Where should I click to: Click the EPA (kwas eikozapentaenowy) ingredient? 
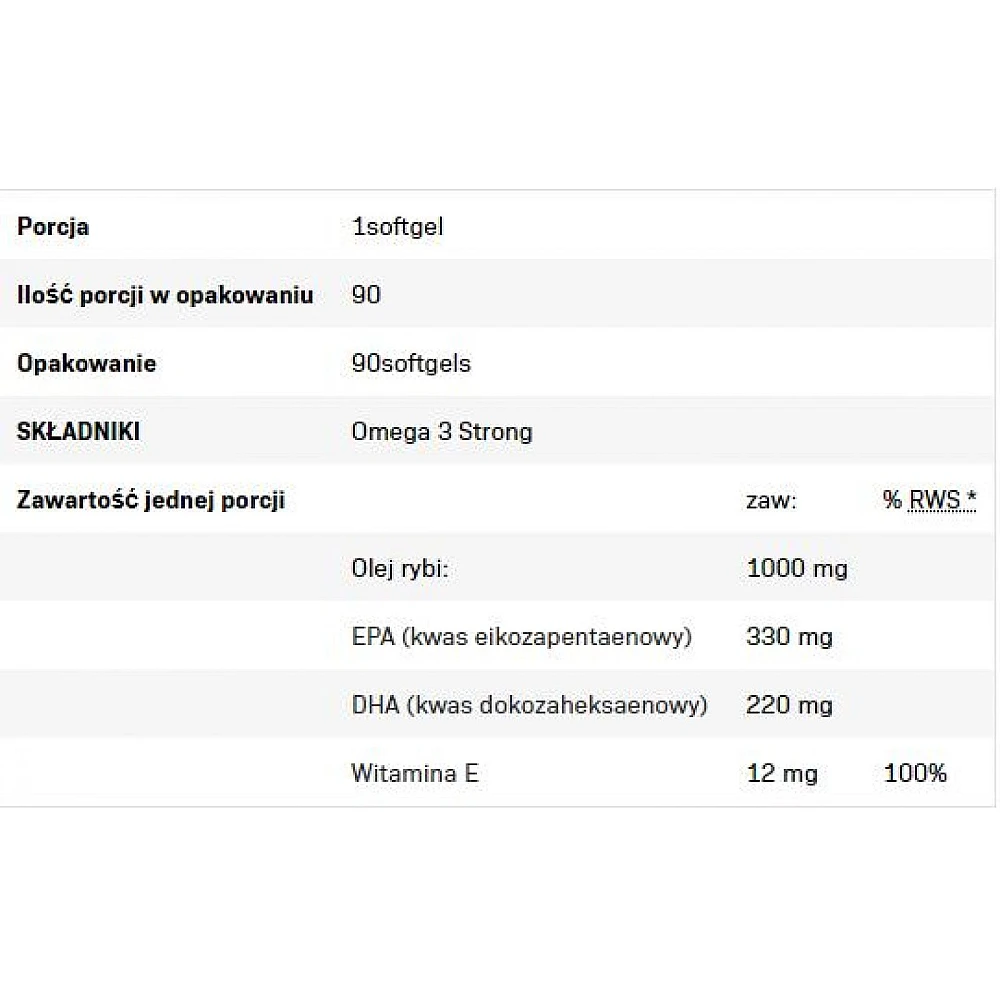pos(521,637)
